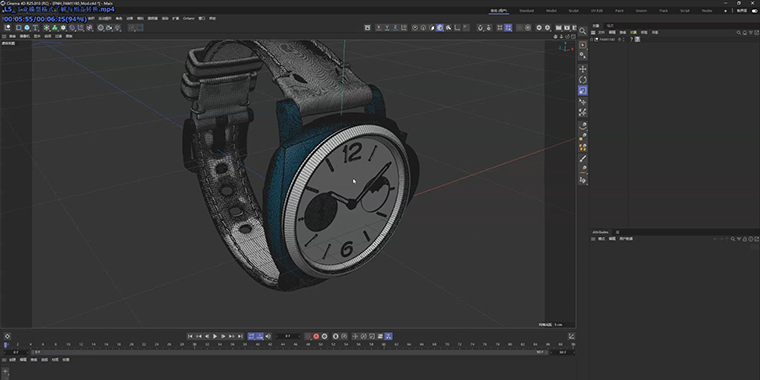Play the animation forward
The image size is (760, 380).
215,336
